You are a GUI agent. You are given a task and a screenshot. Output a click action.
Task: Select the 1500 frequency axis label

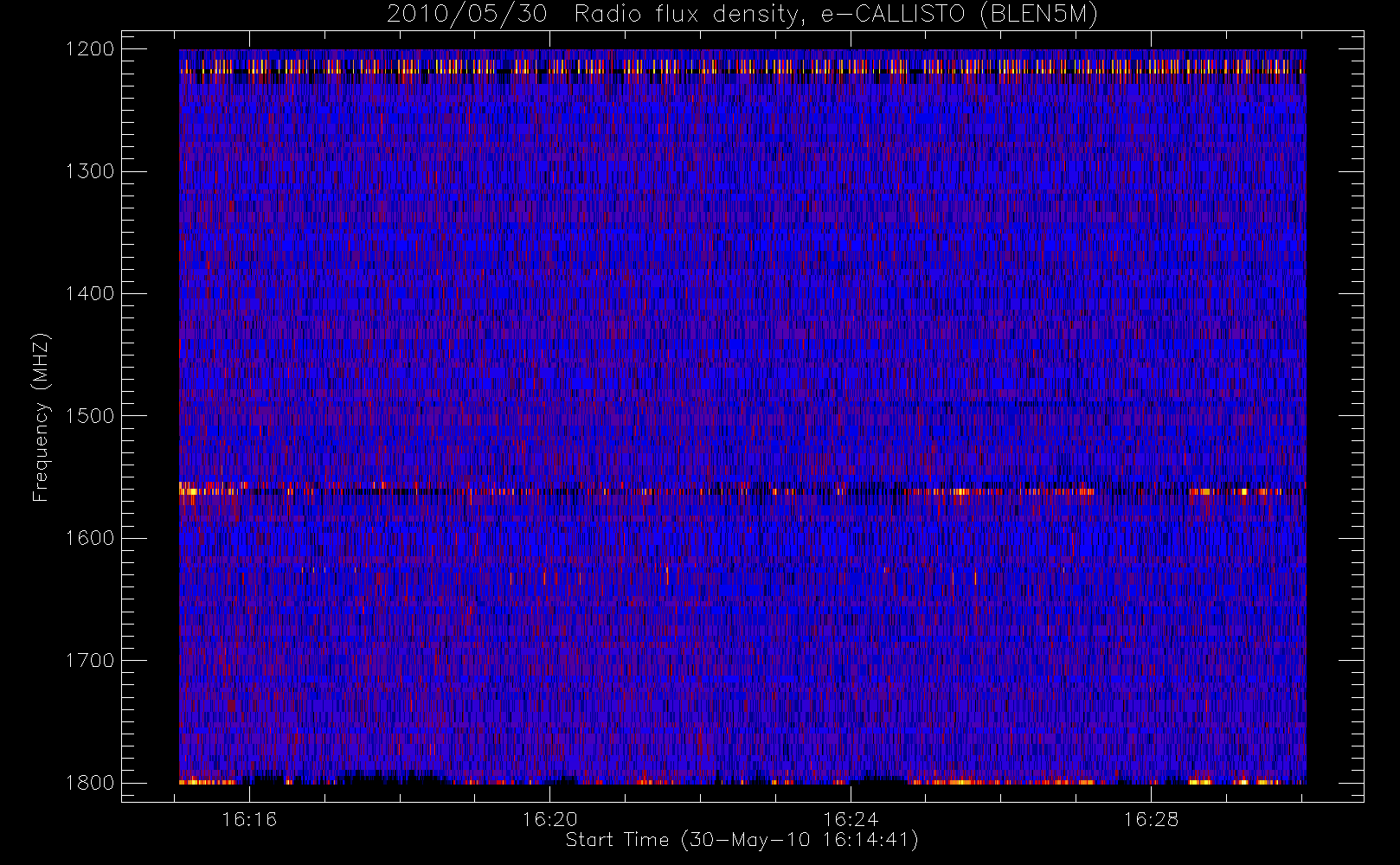tap(90, 416)
